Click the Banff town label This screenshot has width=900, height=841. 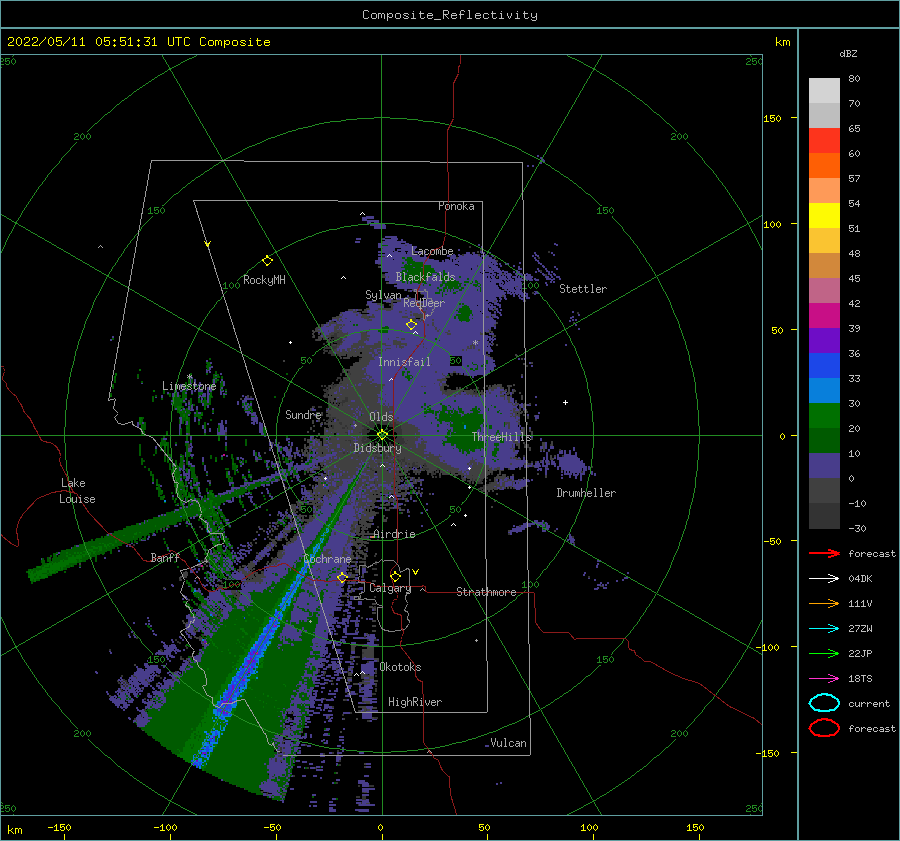pyautogui.click(x=165, y=557)
